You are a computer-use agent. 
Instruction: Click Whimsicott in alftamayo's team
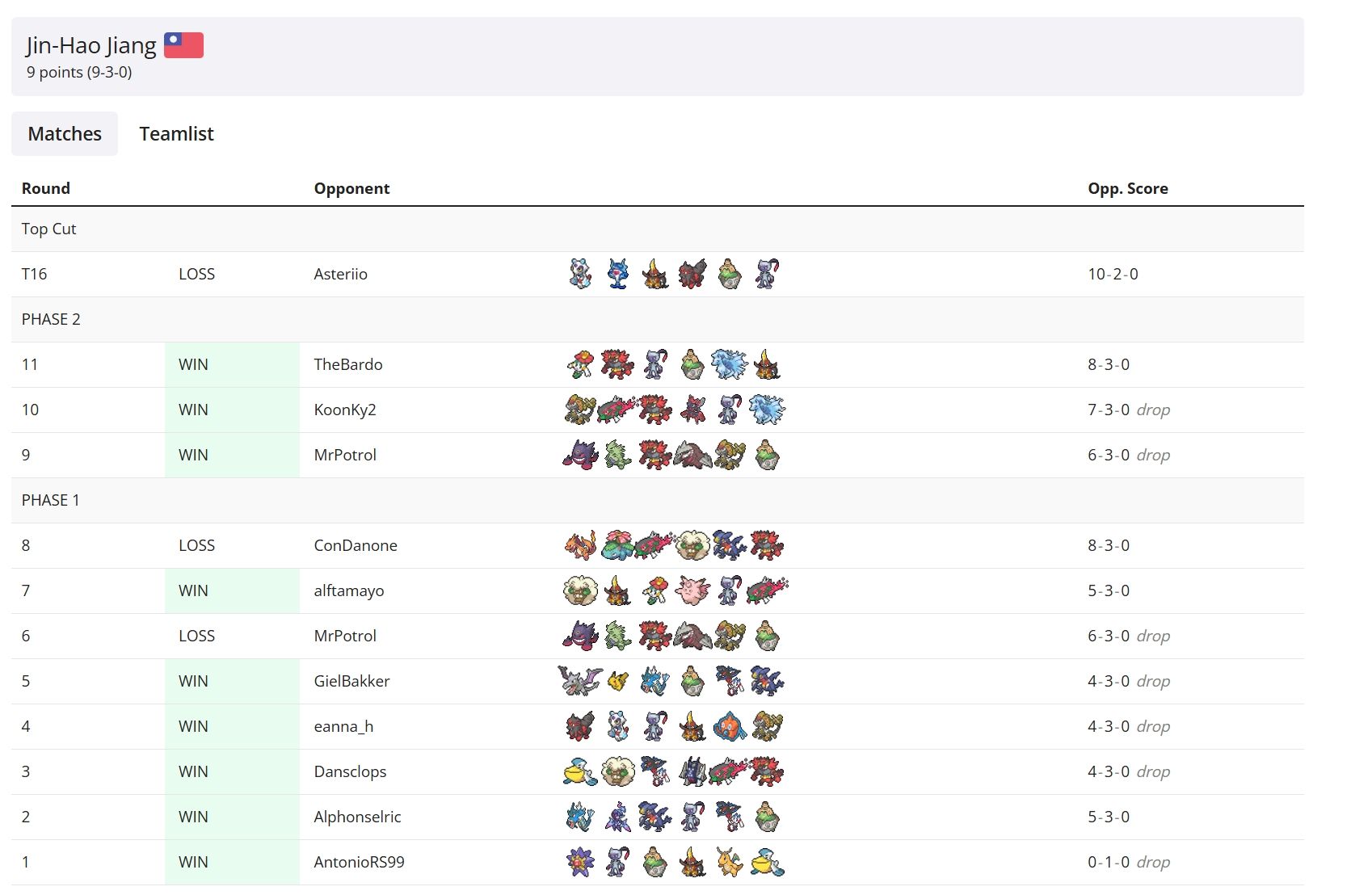(580, 590)
